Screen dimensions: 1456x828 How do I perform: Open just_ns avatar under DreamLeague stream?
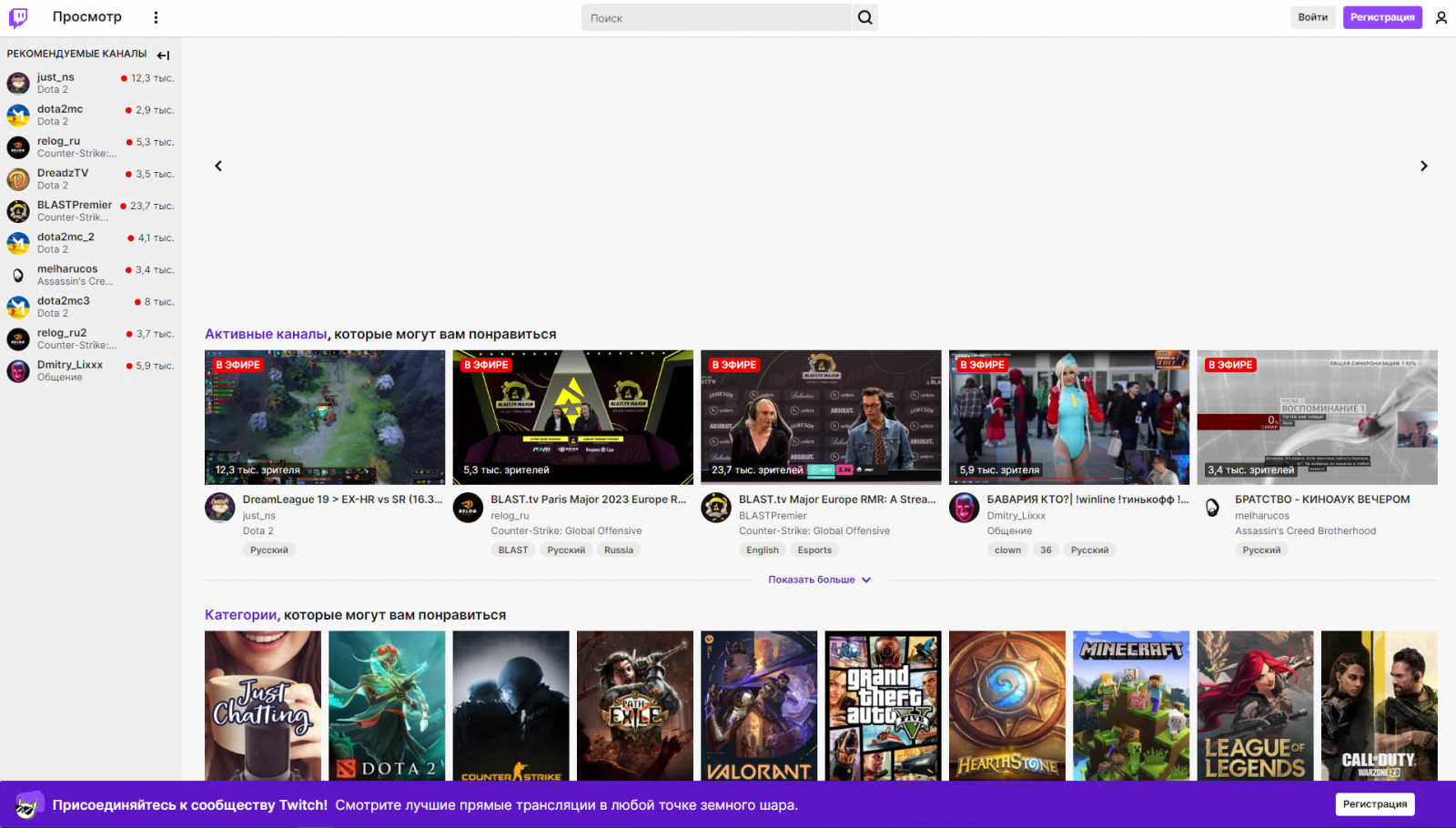pos(220,508)
